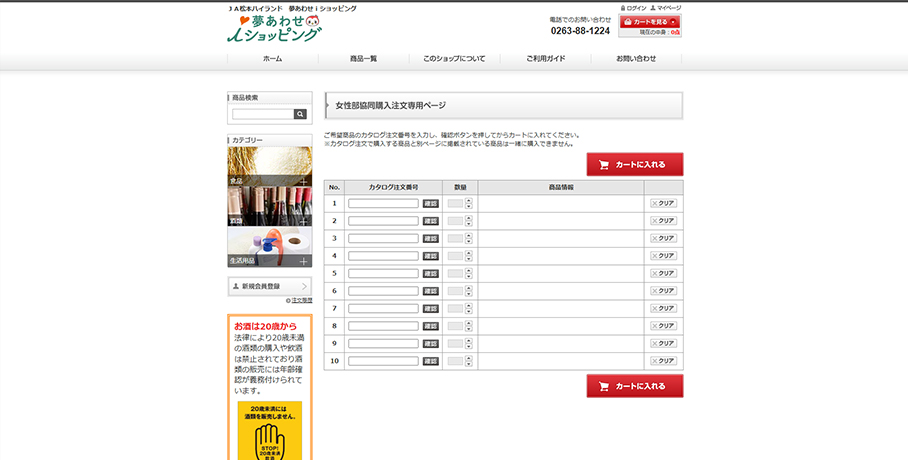Click the ×クリア button in row 6
This screenshot has height=460, width=908.
click(663, 291)
